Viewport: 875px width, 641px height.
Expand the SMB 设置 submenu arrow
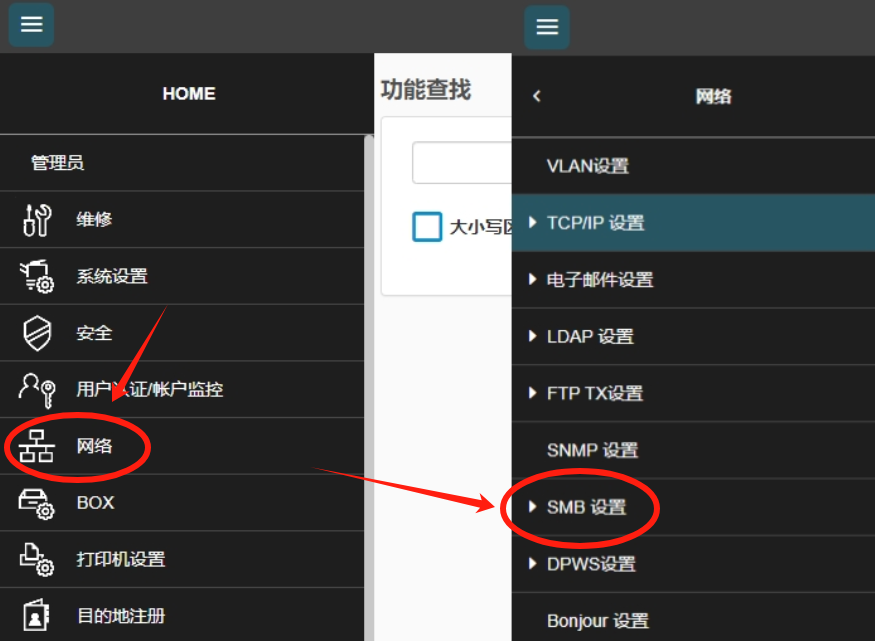[x=533, y=507]
